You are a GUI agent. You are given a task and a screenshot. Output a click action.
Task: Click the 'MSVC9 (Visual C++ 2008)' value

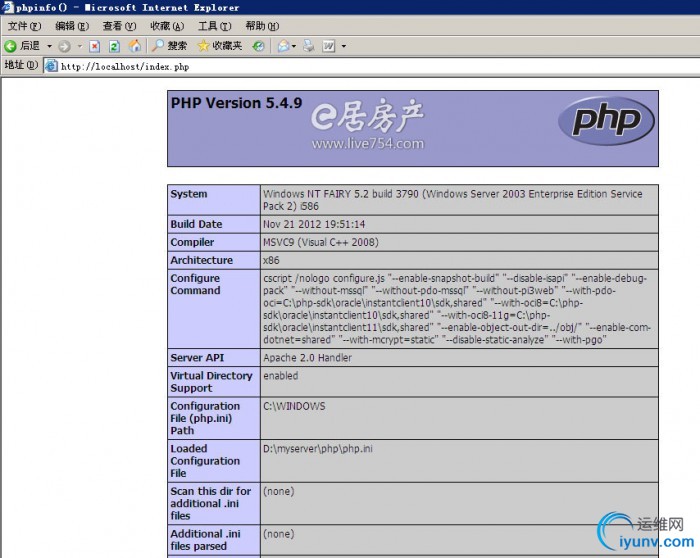point(321,242)
